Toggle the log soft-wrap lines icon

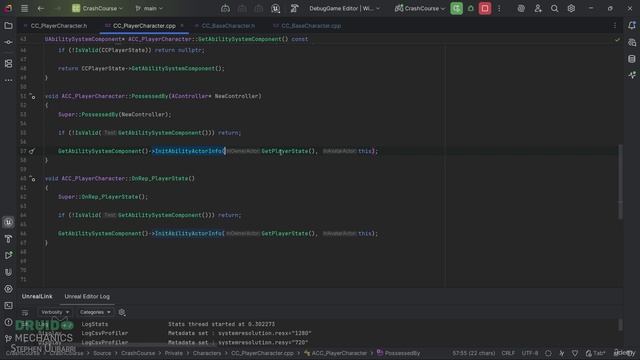coord(25,313)
